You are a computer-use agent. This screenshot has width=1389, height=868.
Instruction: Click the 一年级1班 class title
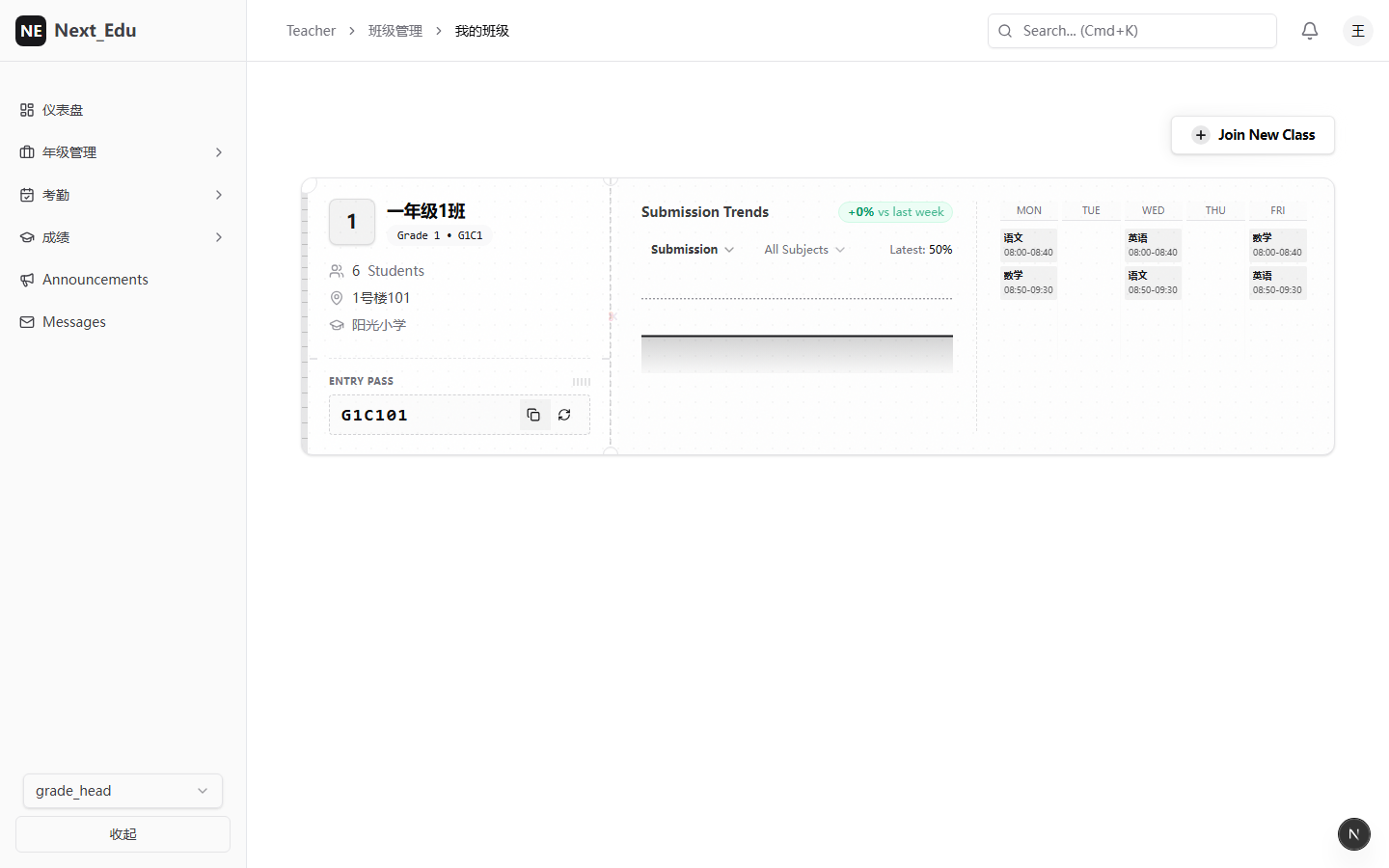pos(426,211)
